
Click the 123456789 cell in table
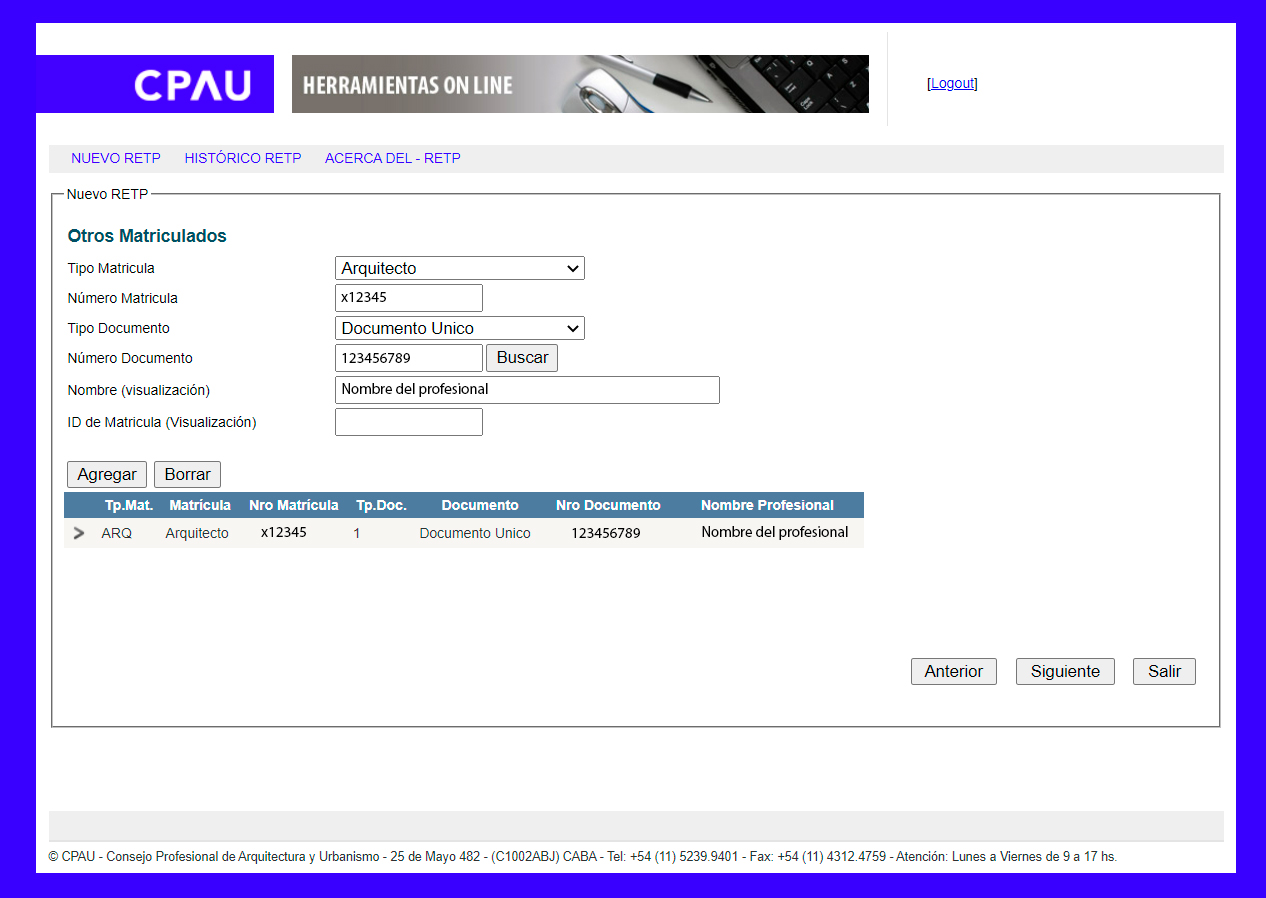click(x=606, y=533)
